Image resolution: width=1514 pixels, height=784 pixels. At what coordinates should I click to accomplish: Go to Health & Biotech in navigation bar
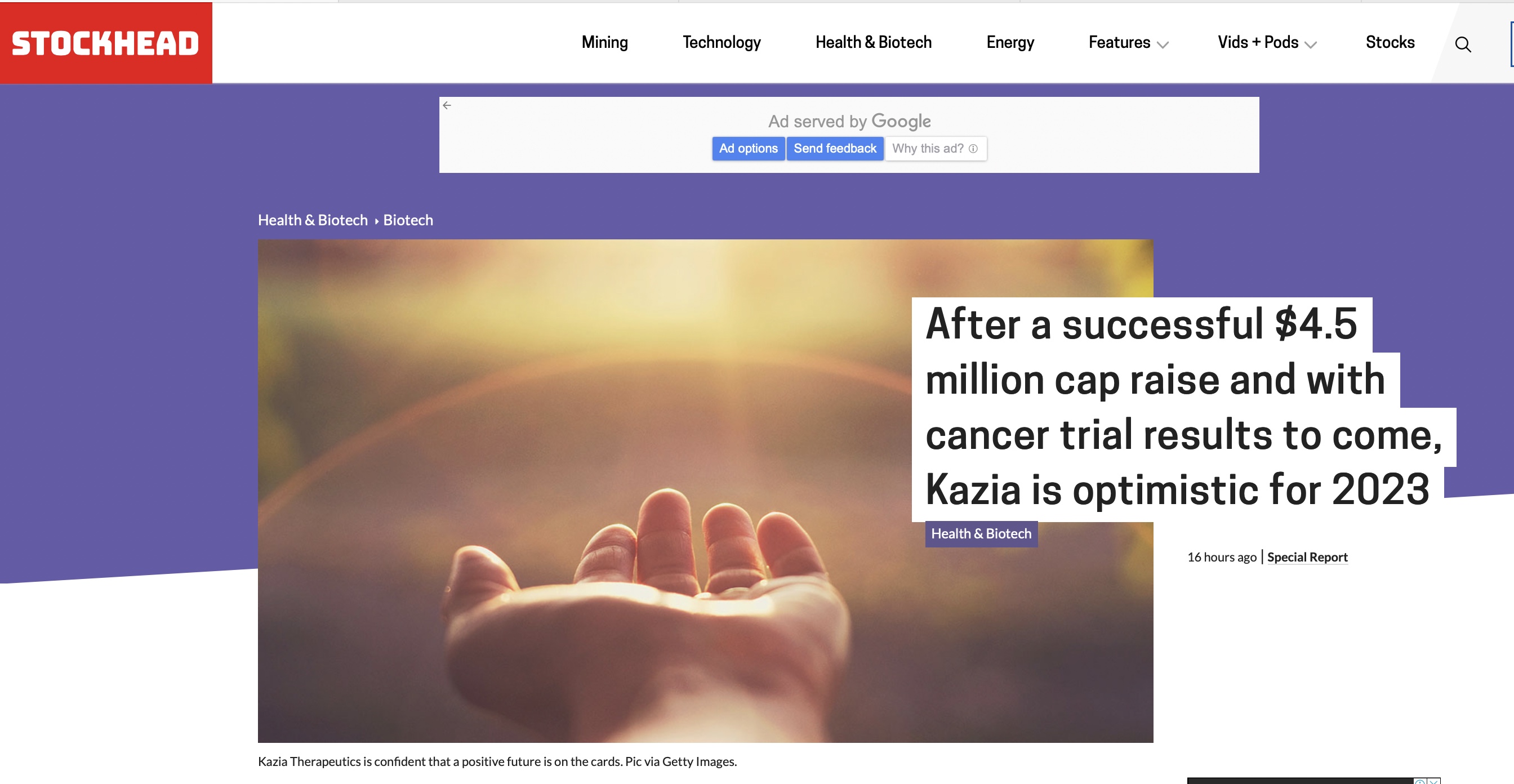point(873,42)
